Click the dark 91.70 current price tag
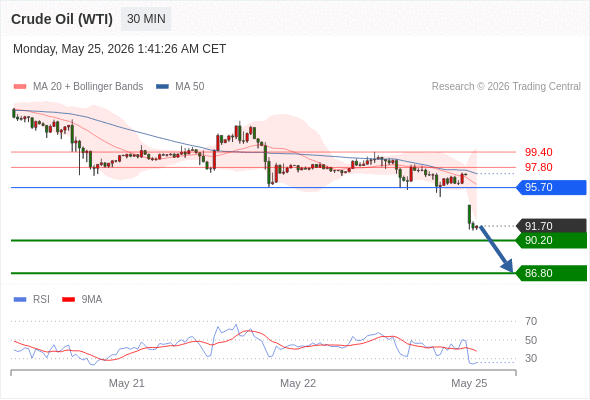The image size is (590, 400). pyautogui.click(x=551, y=226)
